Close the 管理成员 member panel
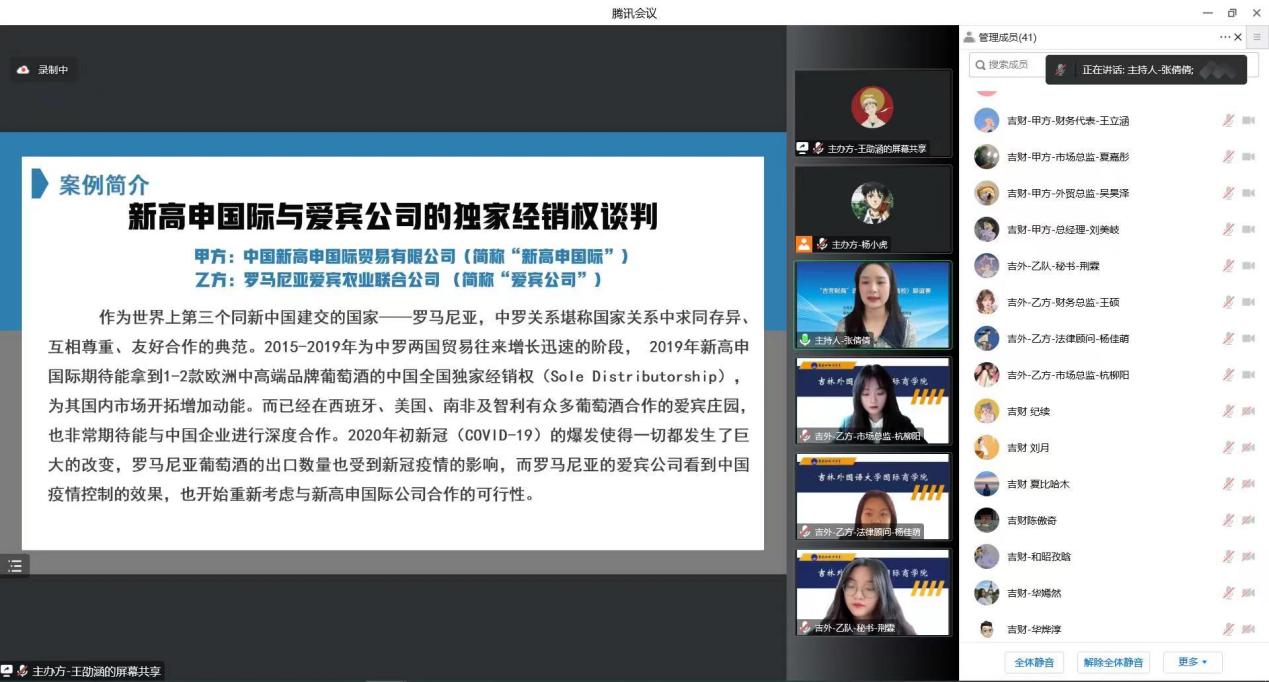The image size is (1269, 682). (1238, 37)
